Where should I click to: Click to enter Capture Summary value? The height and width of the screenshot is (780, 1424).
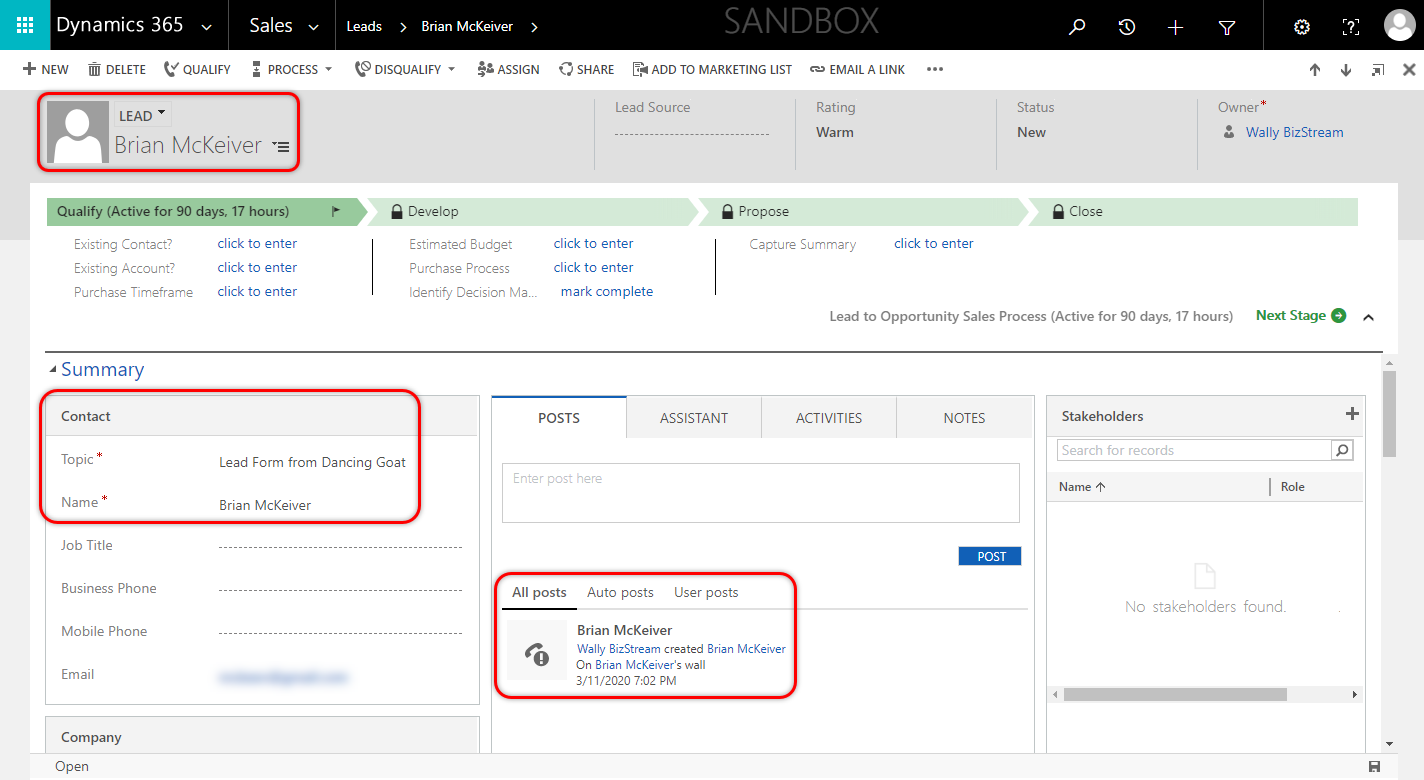point(933,243)
